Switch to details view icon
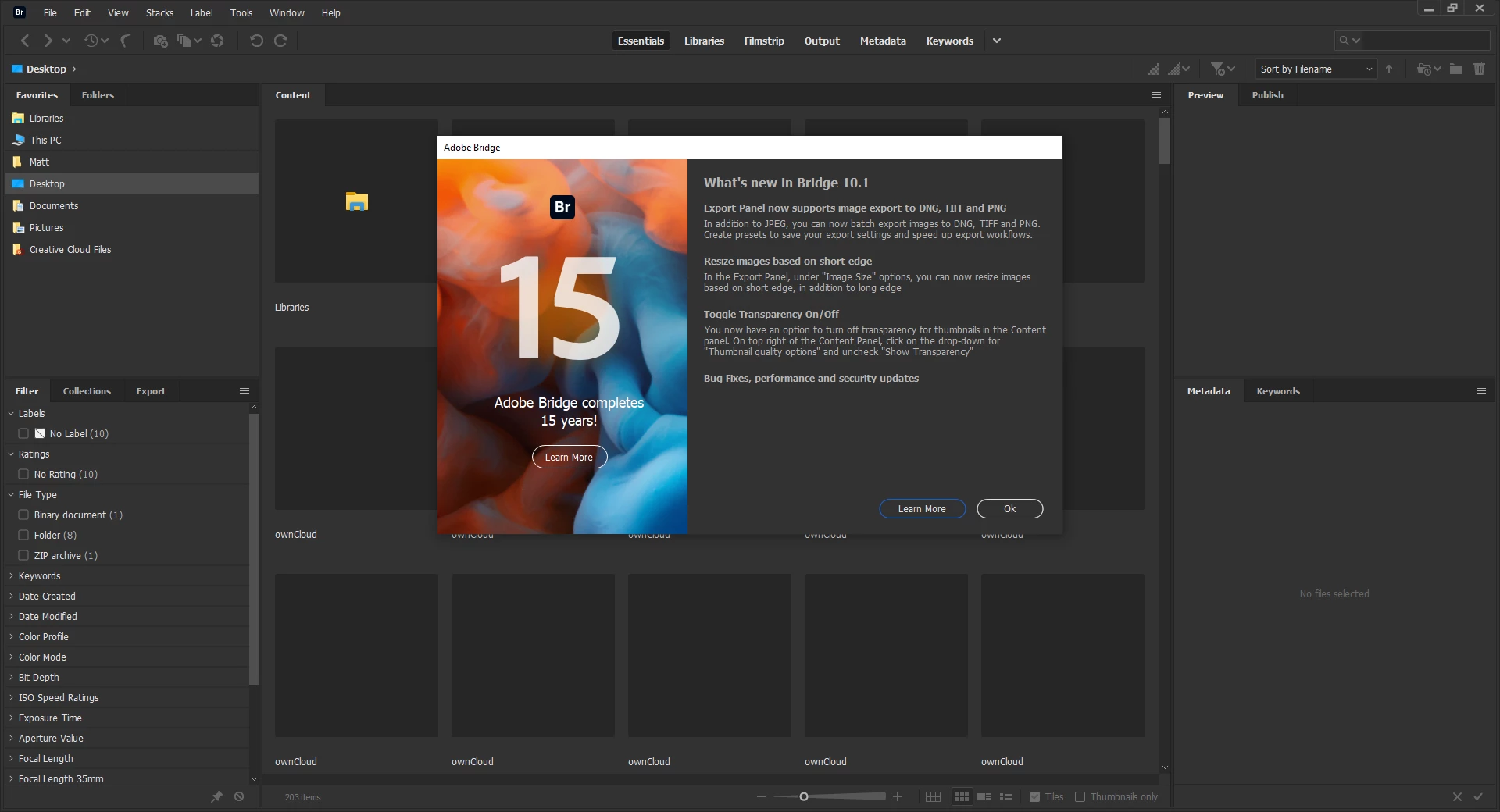Image resolution: width=1500 pixels, height=812 pixels. [x=984, y=796]
